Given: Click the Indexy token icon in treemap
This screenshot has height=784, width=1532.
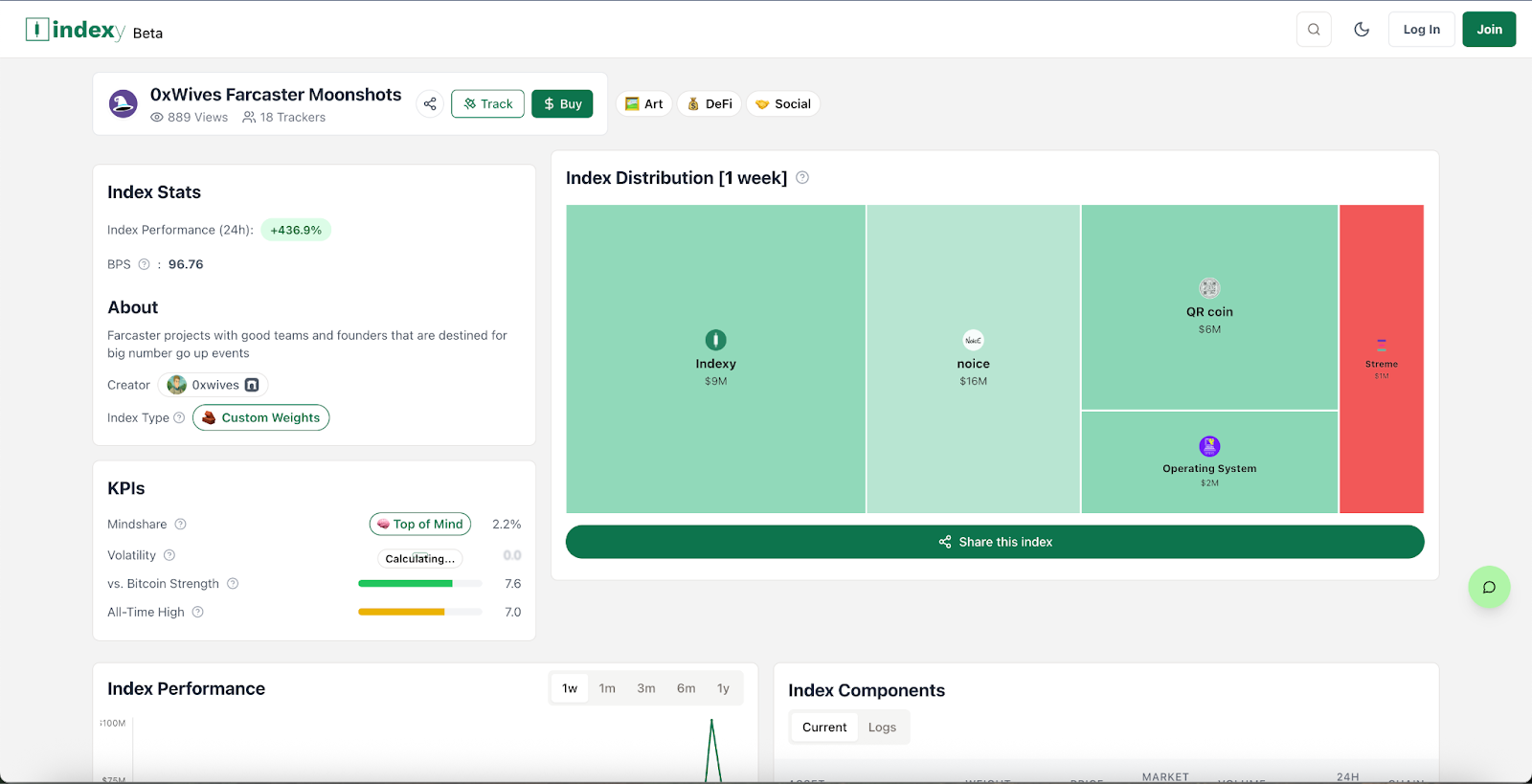Looking at the screenshot, I should pos(715,340).
